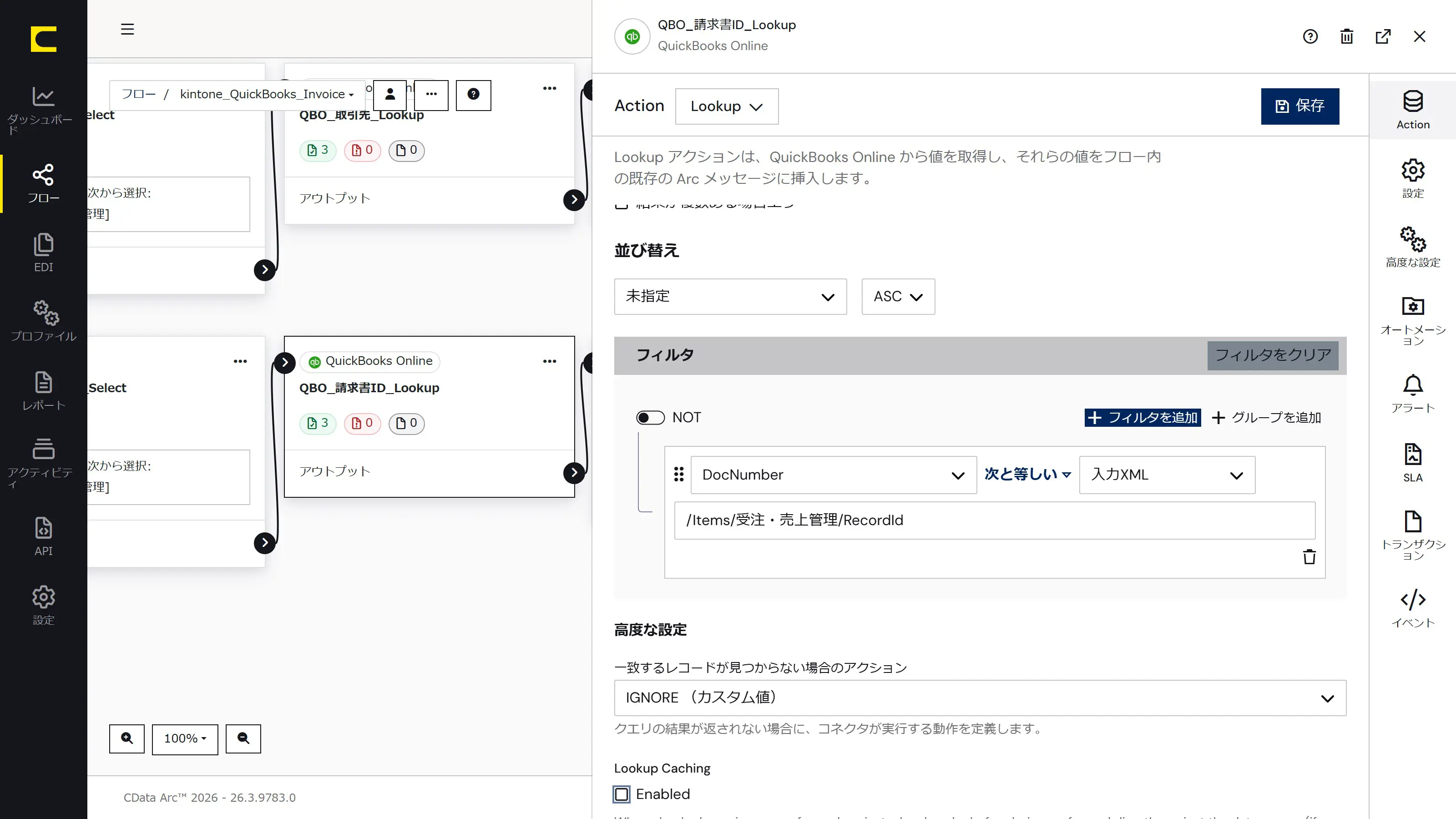The width and height of the screenshot is (1456, 819).
Task: Click the フロー breadcrumb link
Action: [x=138, y=94]
